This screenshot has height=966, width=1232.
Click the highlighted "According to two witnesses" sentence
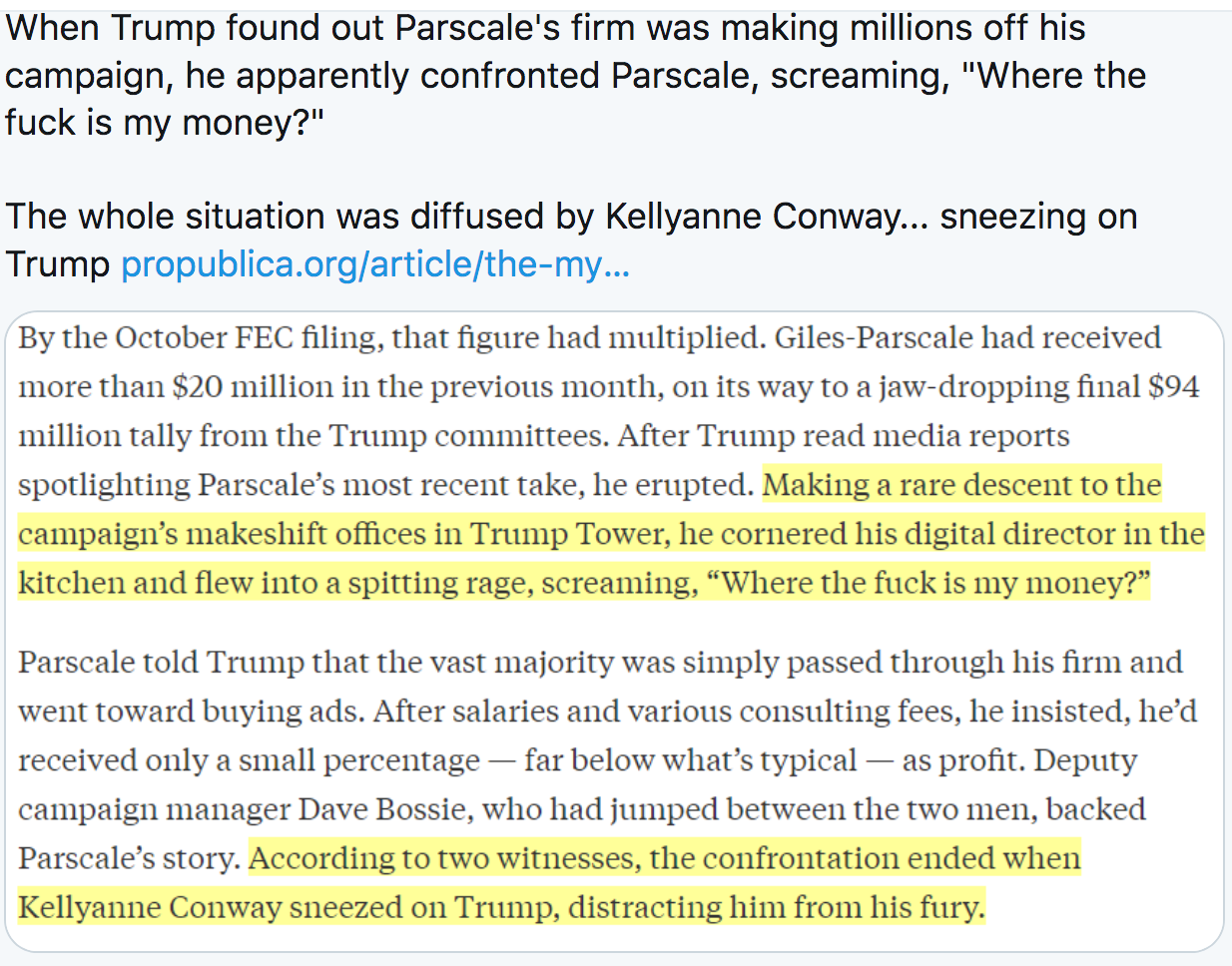pyautogui.click(x=664, y=859)
